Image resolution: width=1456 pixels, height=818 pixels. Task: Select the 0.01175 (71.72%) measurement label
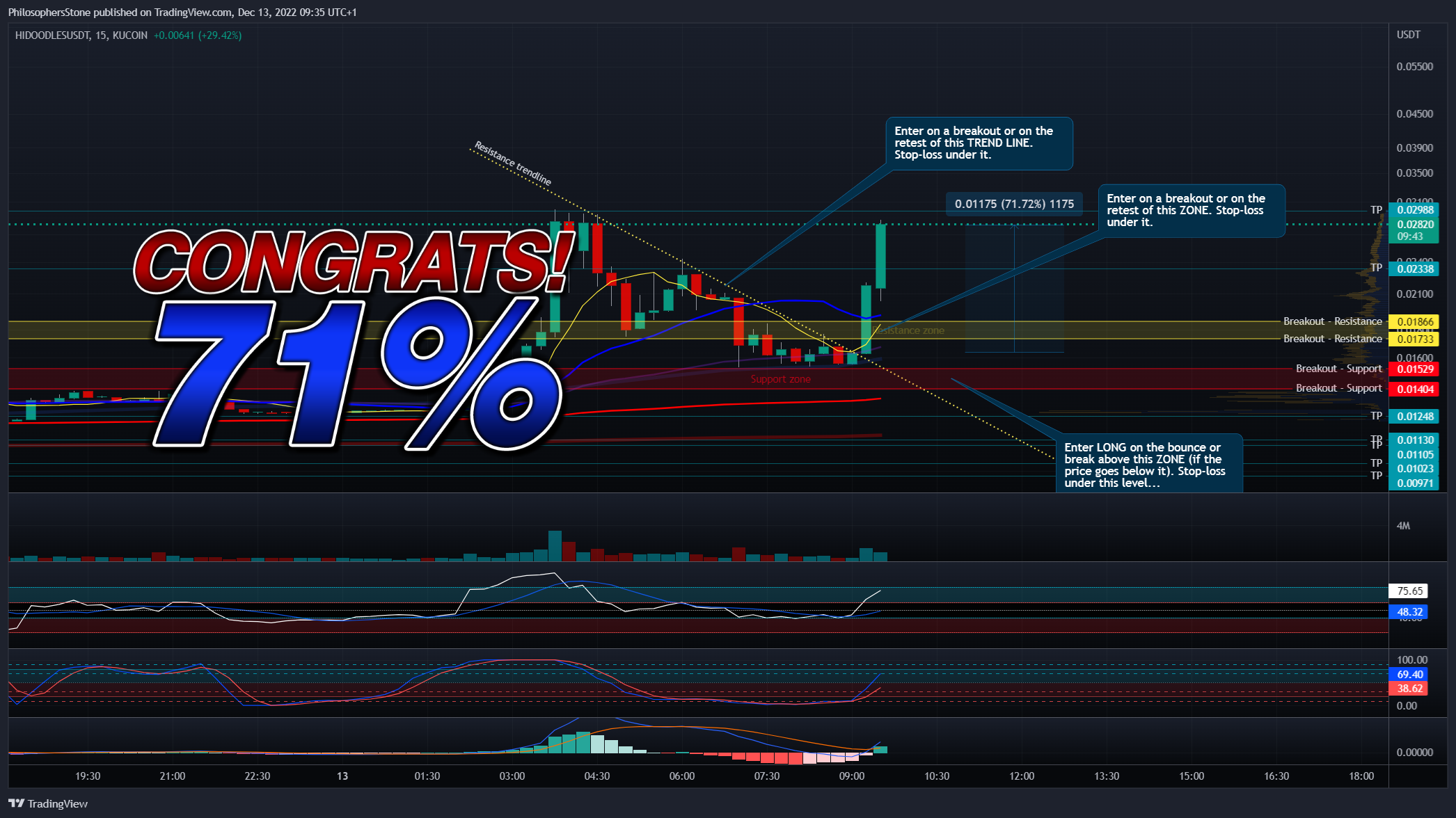pyautogui.click(x=1015, y=204)
